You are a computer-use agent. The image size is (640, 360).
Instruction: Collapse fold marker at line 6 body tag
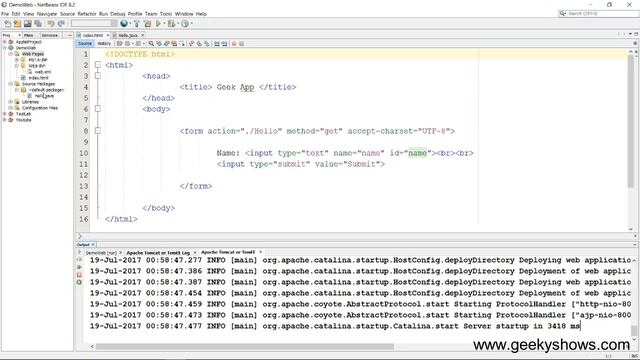[98, 109]
